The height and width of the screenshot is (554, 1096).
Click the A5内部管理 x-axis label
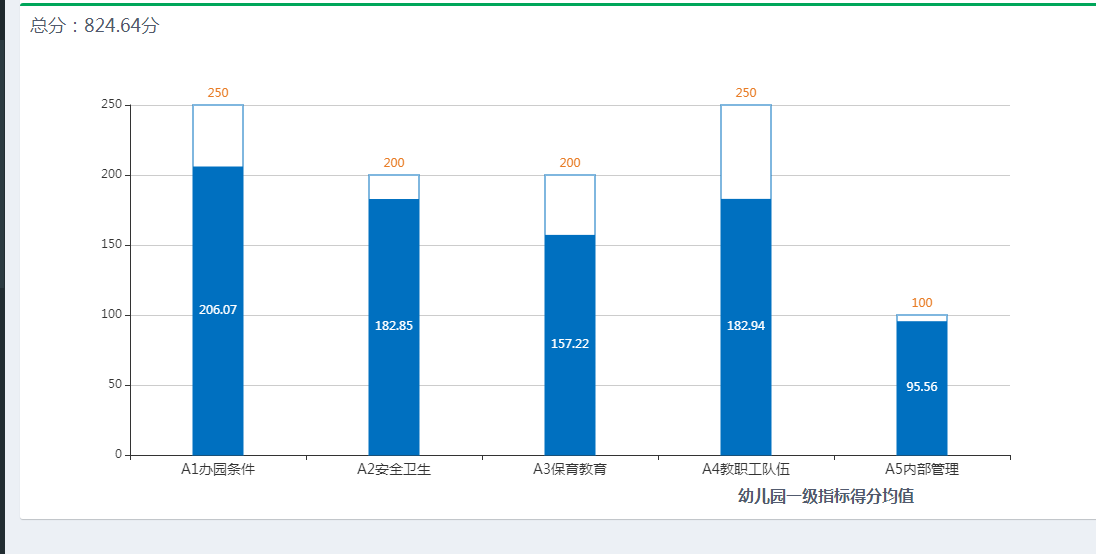tap(922, 469)
